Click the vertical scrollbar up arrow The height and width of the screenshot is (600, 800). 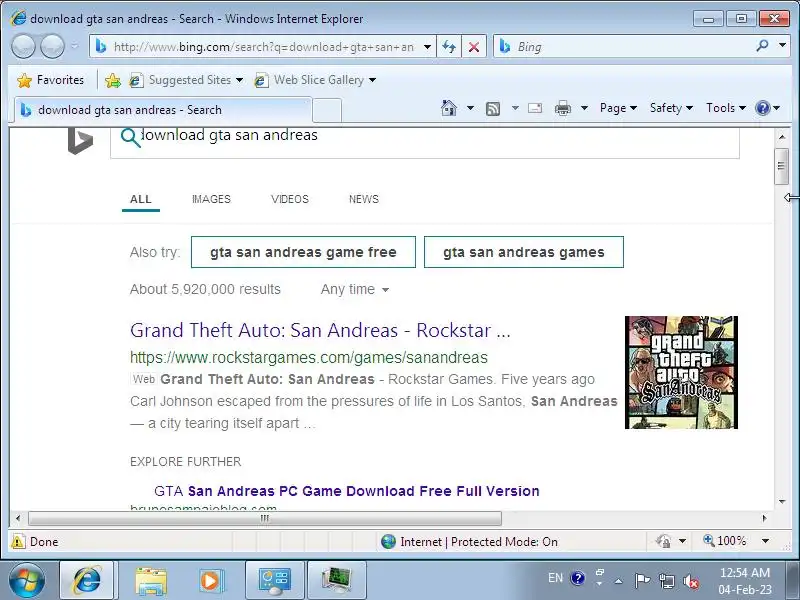[x=782, y=137]
